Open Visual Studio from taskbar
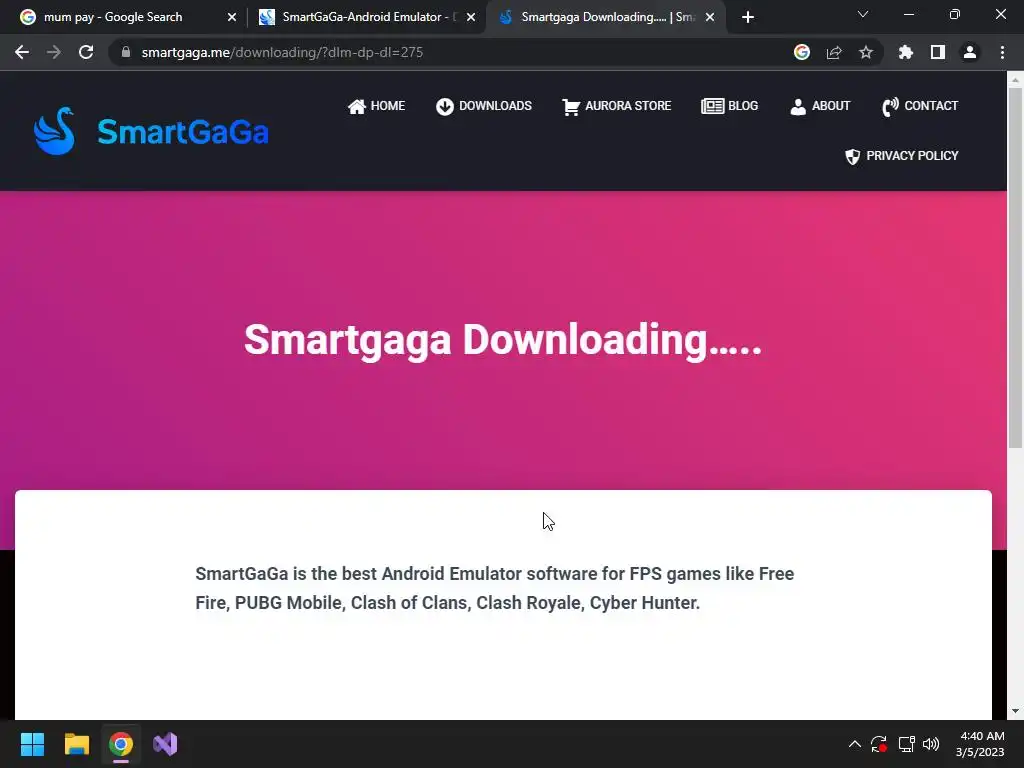 coord(165,744)
